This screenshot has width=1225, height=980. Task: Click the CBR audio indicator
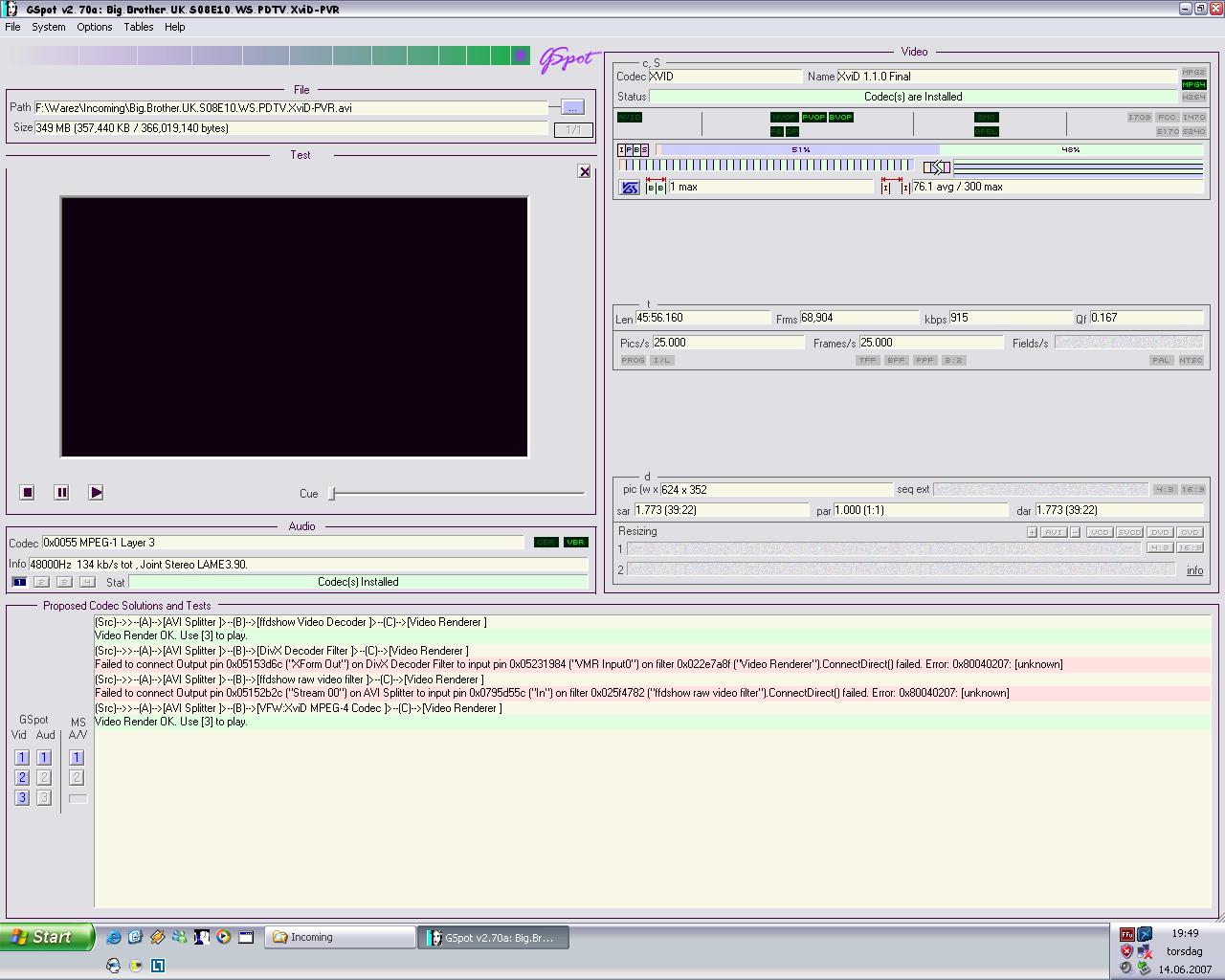click(546, 542)
